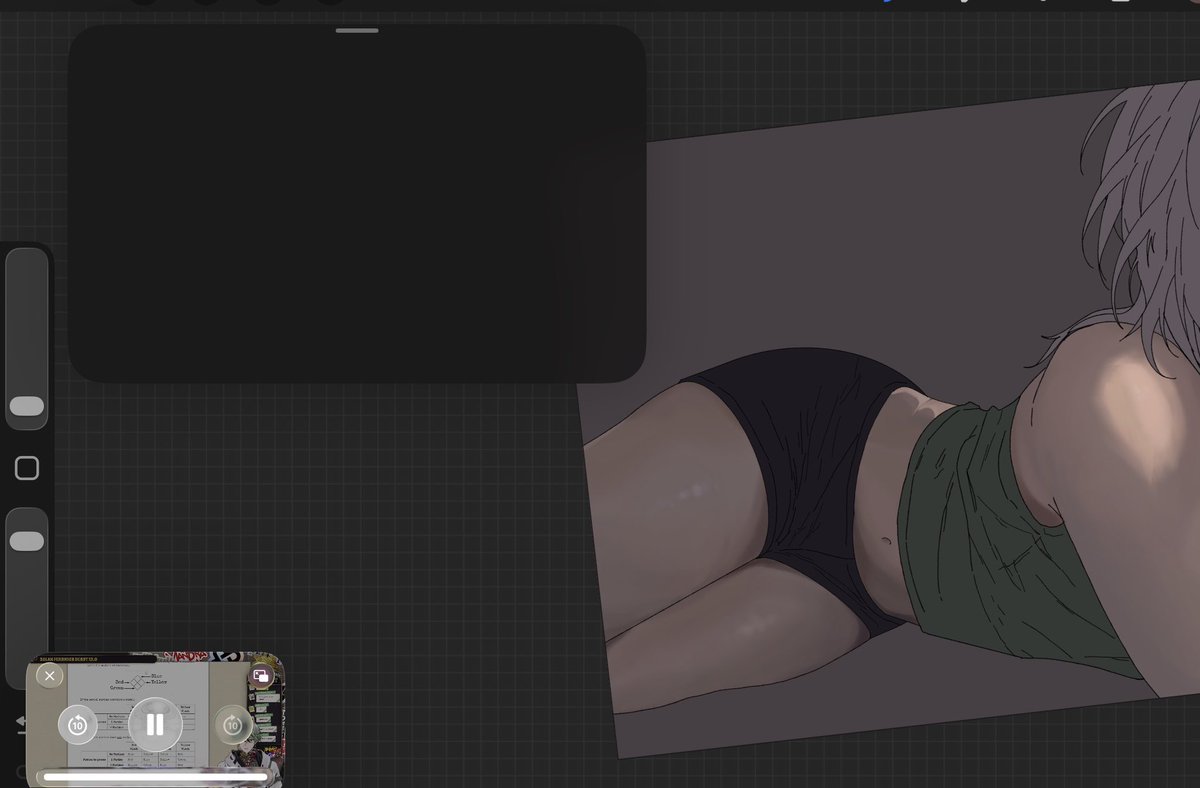
Task: Click the brush size slider handle
Action: click(x=27, y=406)
